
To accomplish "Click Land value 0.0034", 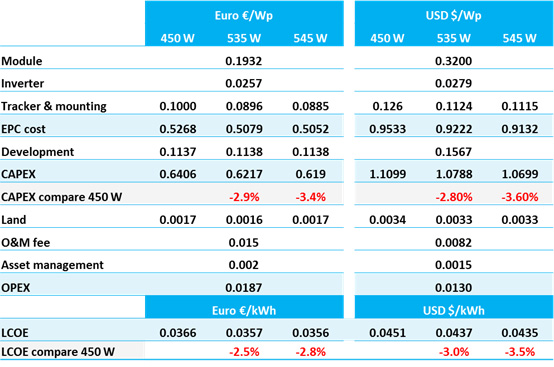I will (388, 220).
